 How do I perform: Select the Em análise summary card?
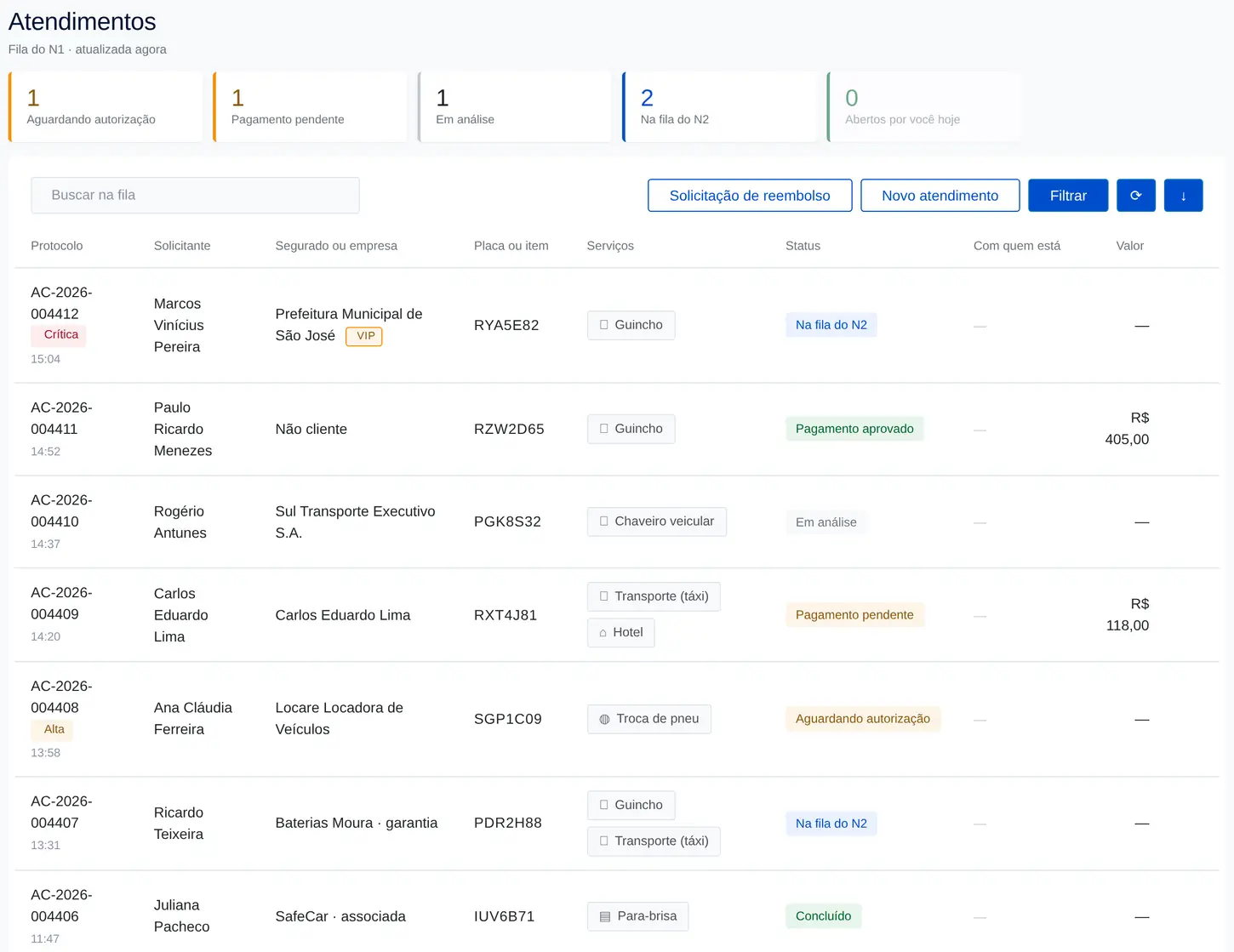(x=515, y=107)
